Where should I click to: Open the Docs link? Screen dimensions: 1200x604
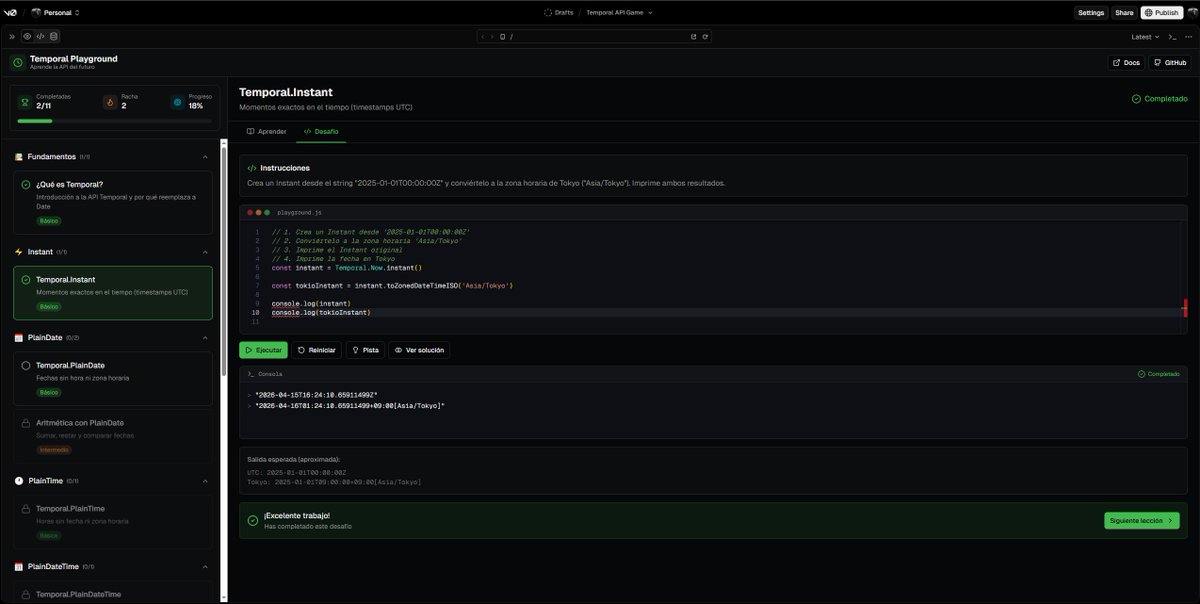[x=1126, y=62]
